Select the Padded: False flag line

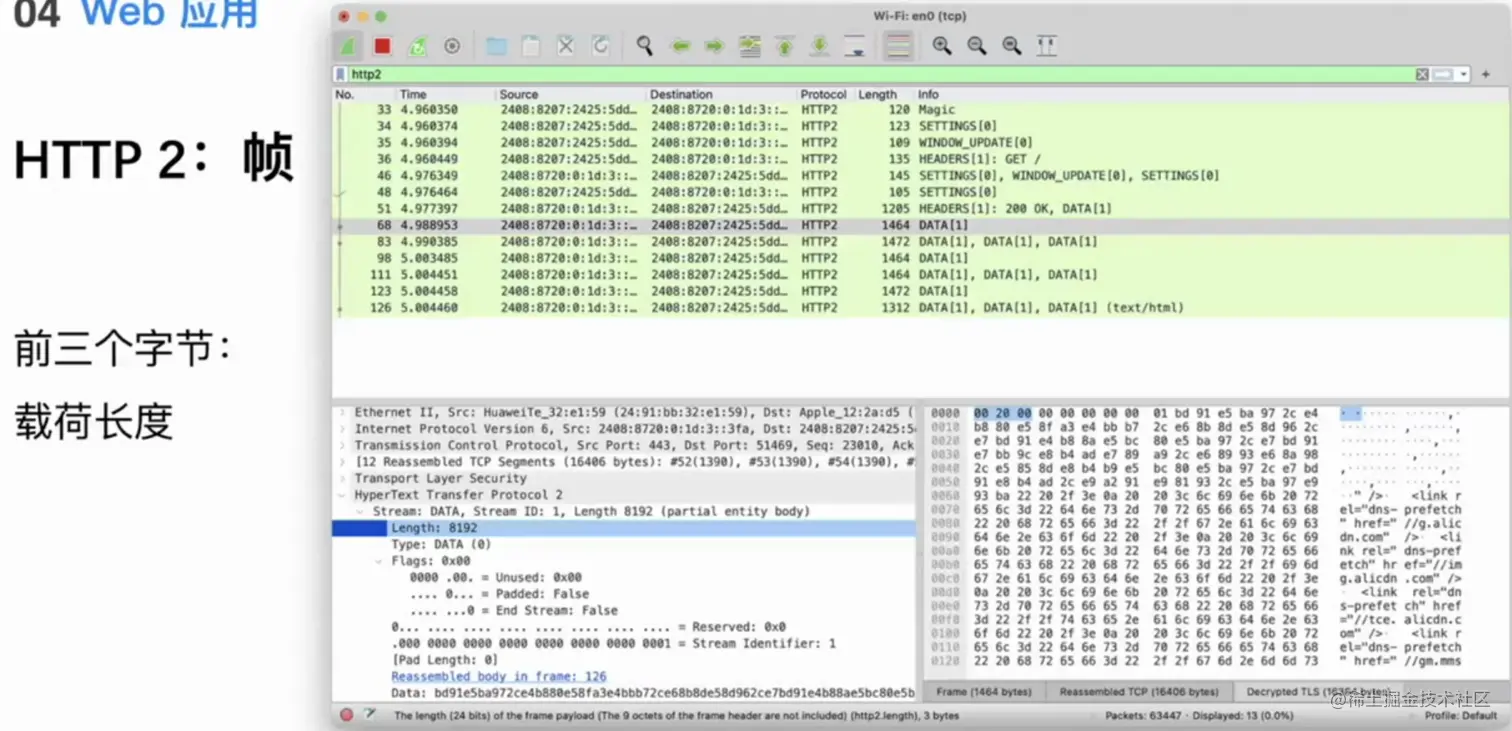[499, 594]
